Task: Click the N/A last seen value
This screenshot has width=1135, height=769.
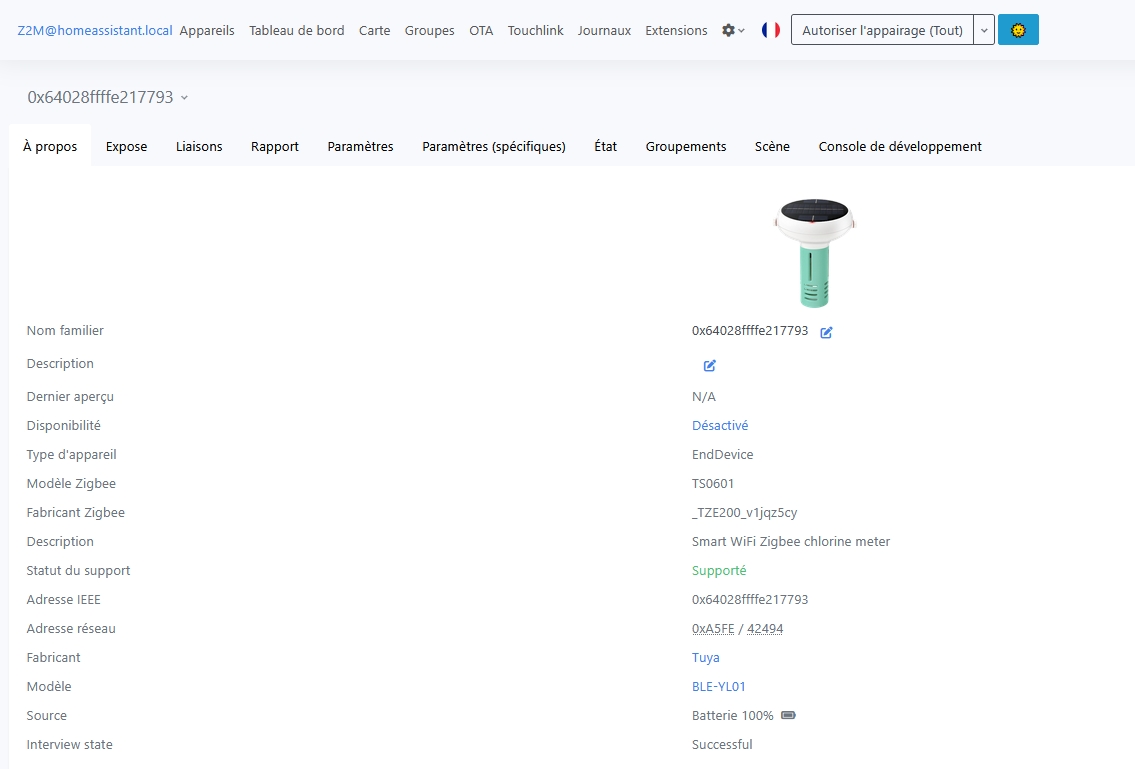Action: (704, 397)
